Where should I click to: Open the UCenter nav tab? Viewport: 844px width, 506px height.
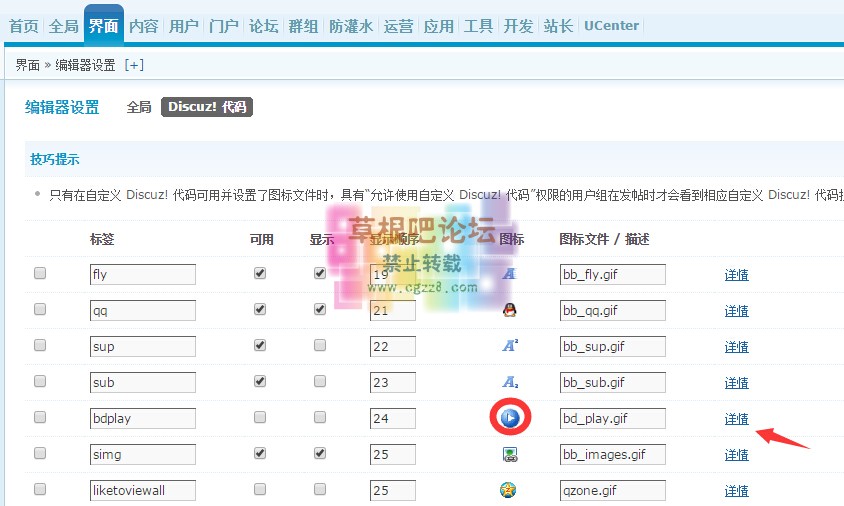point(611,26)
